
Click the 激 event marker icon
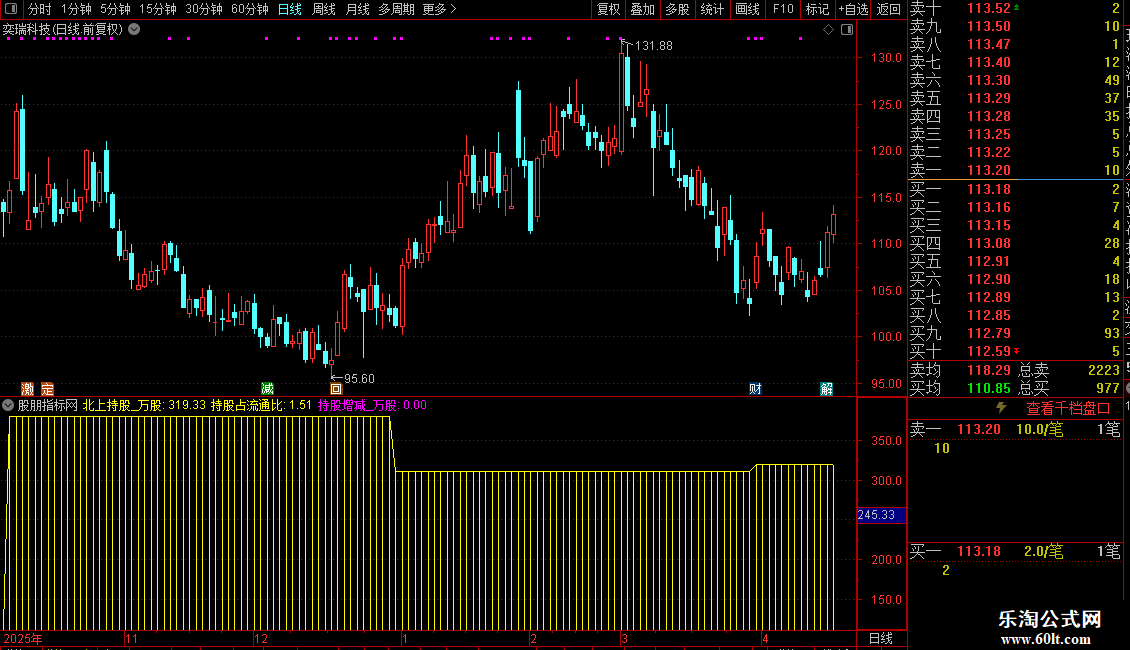click(x=27, y=388)
